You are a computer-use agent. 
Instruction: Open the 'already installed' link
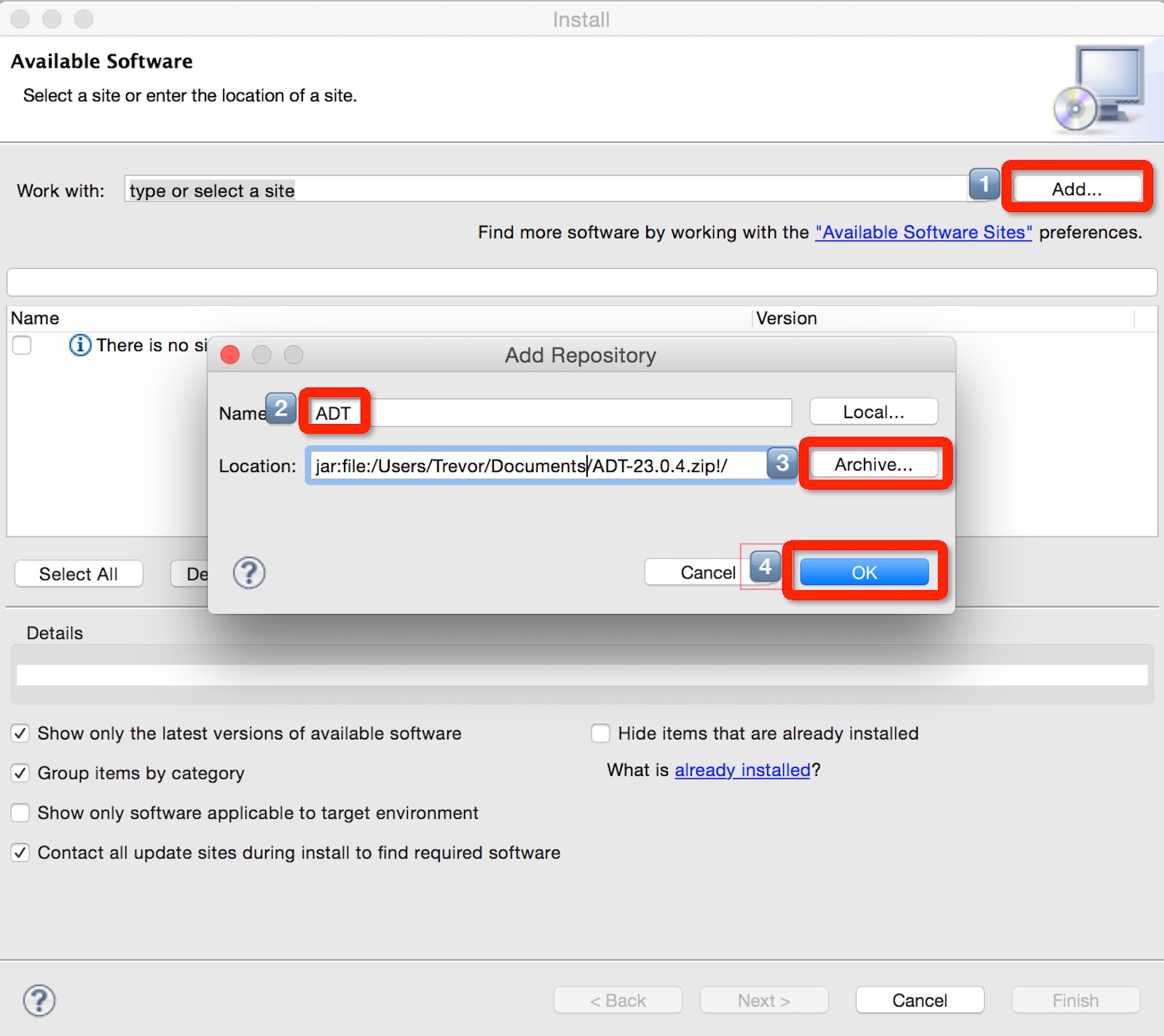coord(742,770)
